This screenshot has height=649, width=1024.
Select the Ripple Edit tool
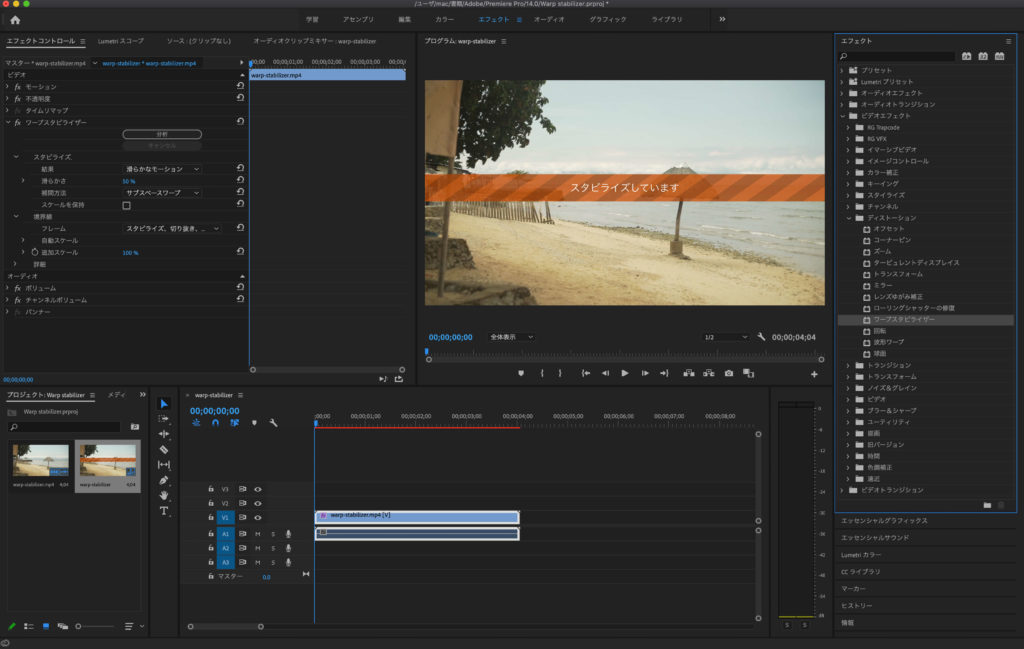coord(164,434)
